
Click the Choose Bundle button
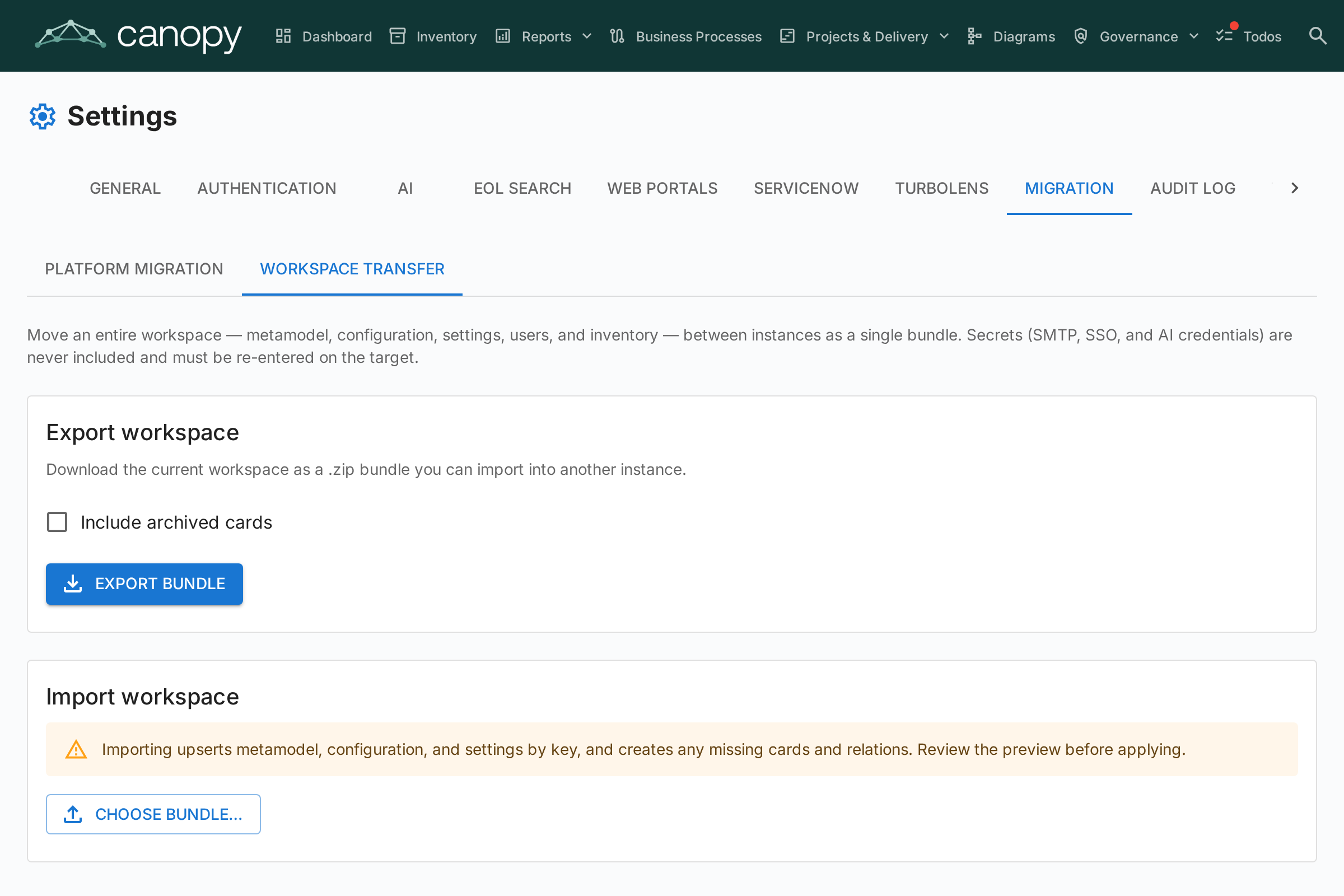pyautogui.click(x=153, y=814)
